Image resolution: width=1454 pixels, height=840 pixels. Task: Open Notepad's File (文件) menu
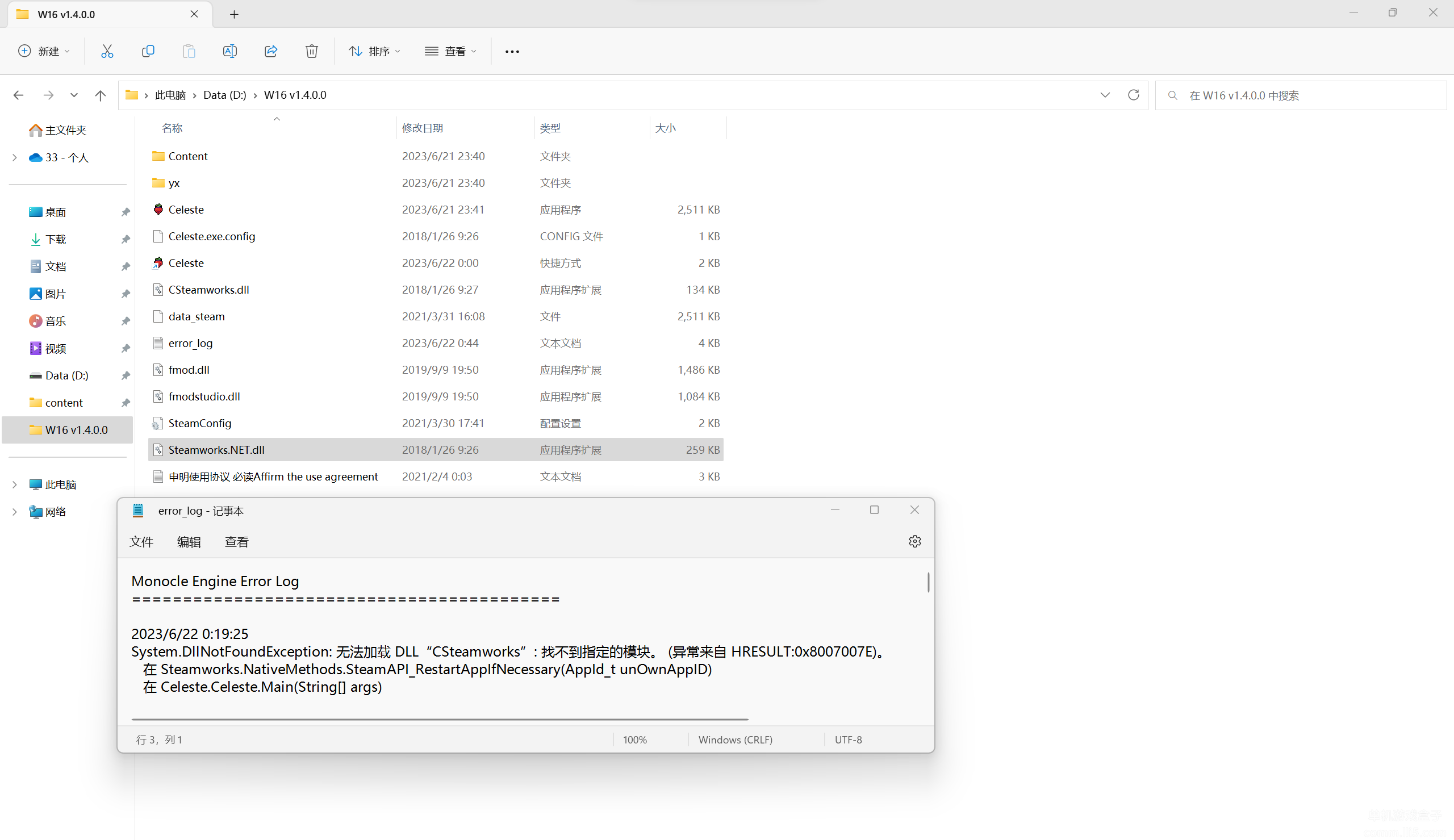[141, 542]
